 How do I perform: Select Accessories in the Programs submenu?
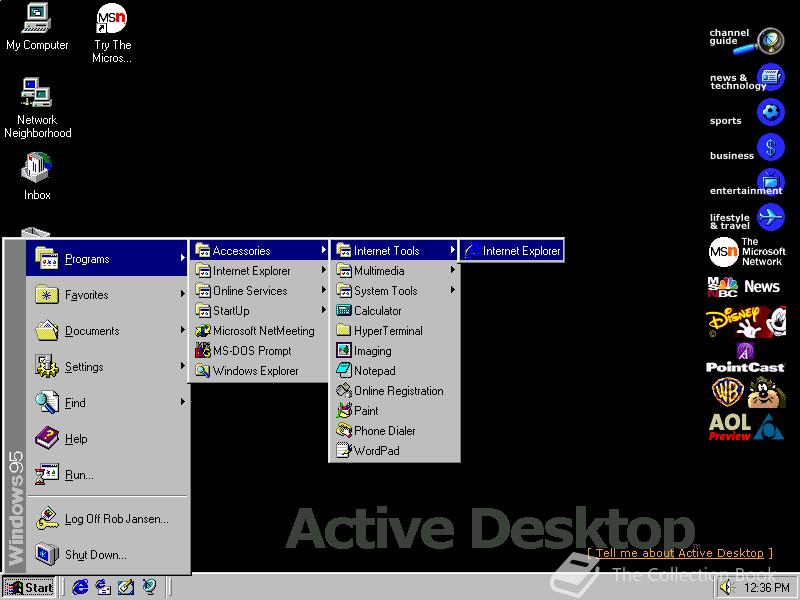260,251
